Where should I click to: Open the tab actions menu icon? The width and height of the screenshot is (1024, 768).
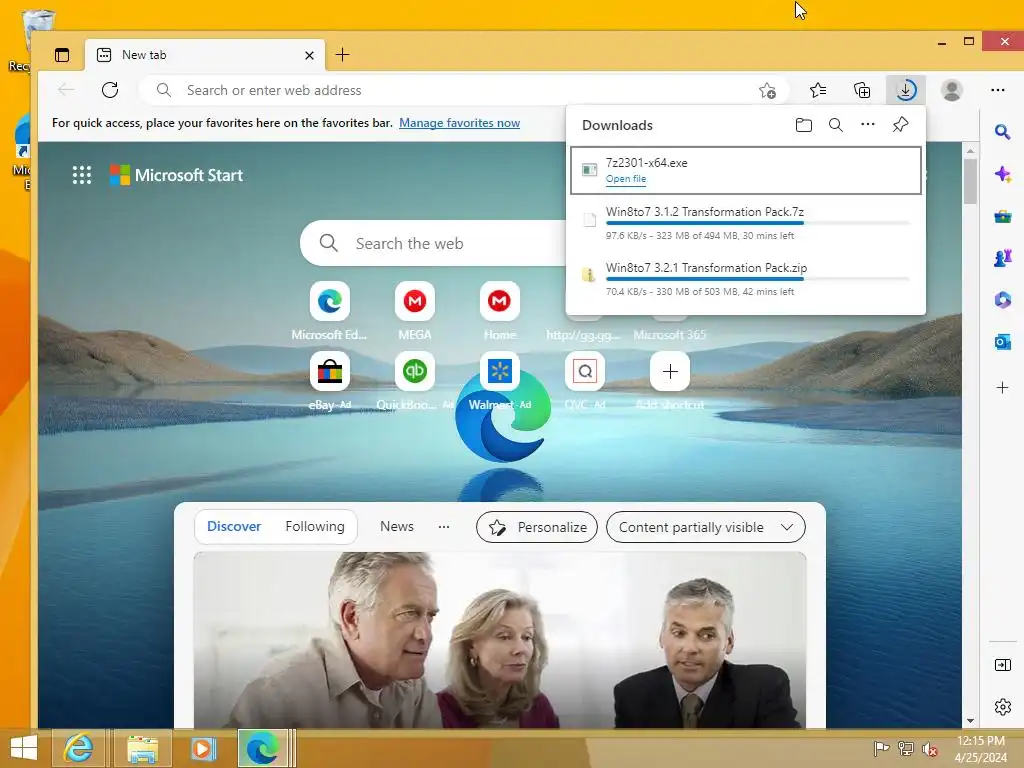coord(62,55)
